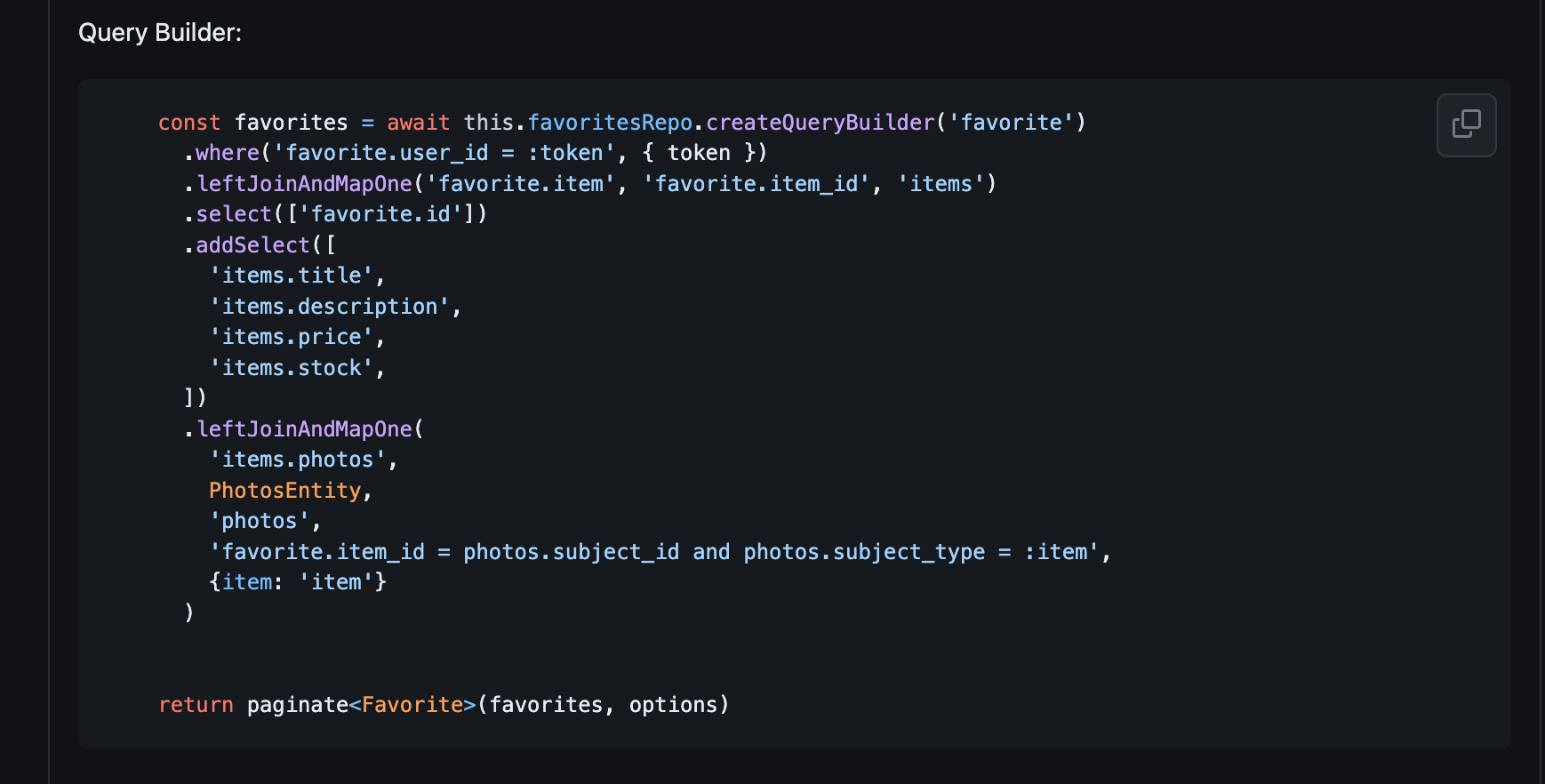
Task: Click 'favoritesRepo' property in first line
Action: pos(610,123)
